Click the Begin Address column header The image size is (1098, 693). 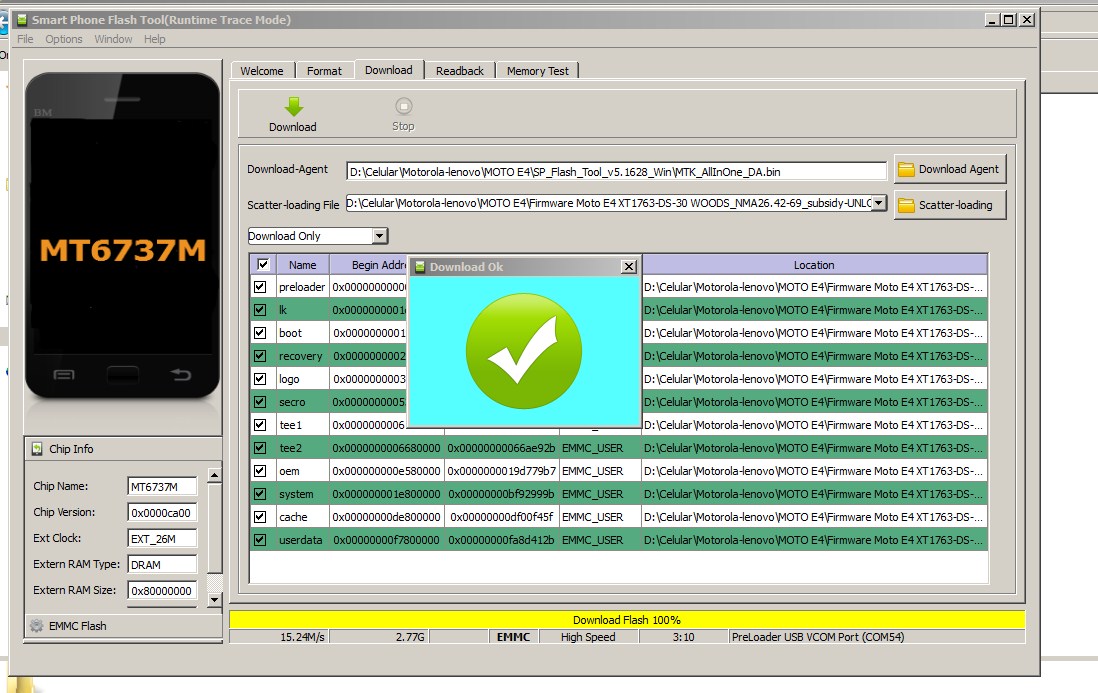coord(369,265)
